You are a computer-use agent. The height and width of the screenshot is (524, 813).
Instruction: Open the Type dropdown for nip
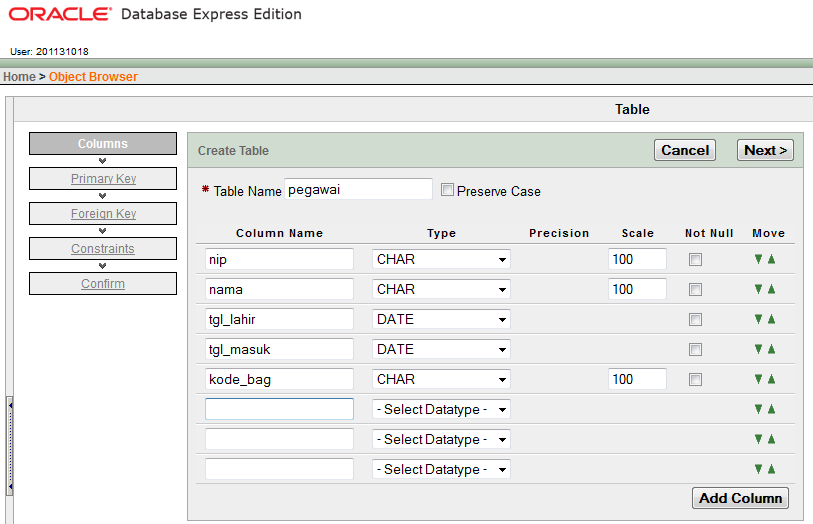[x=441, y=259]
